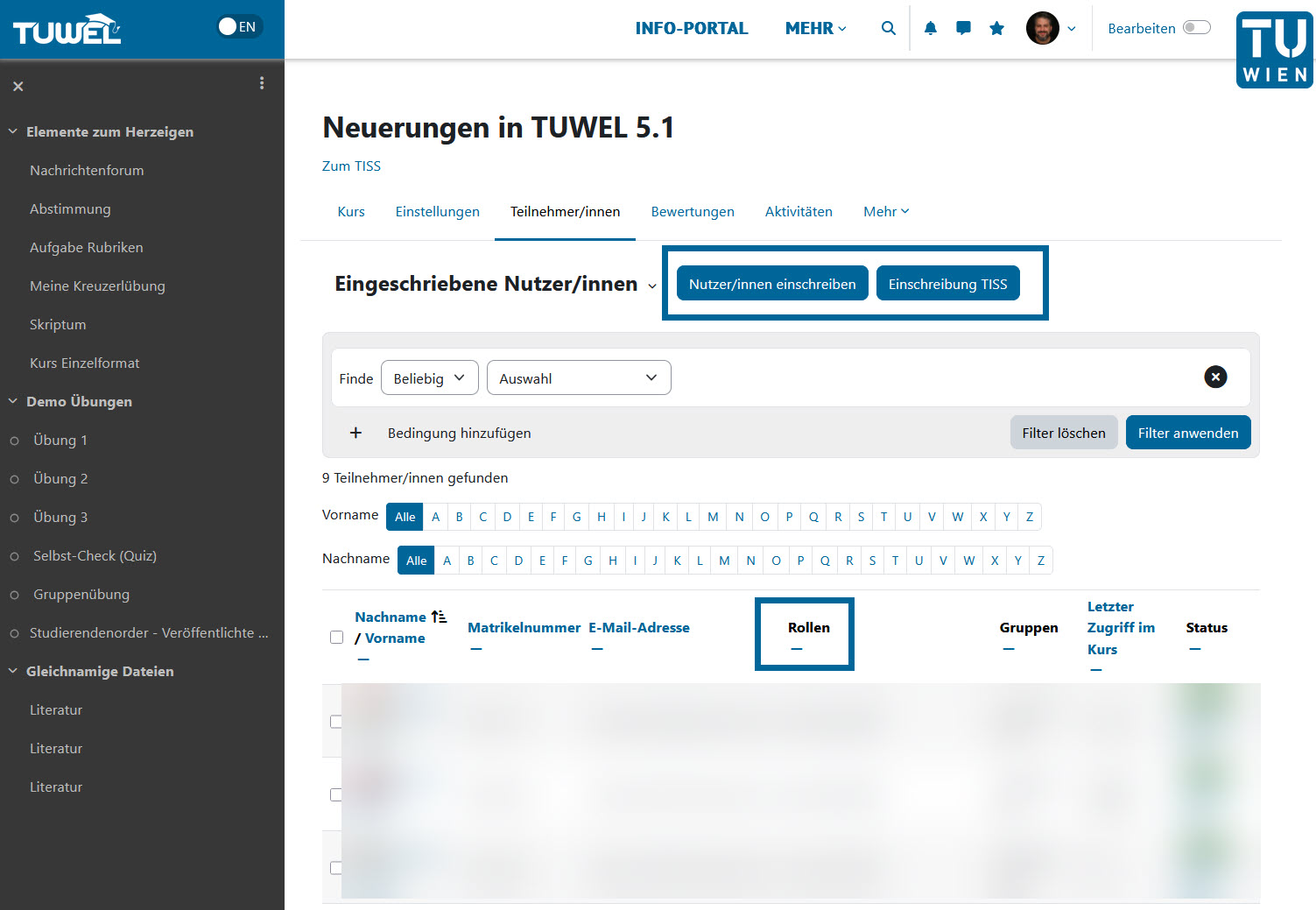
Task: Enable the Bearbeiten edit mode switch
Action: (x=1196, y=27)
